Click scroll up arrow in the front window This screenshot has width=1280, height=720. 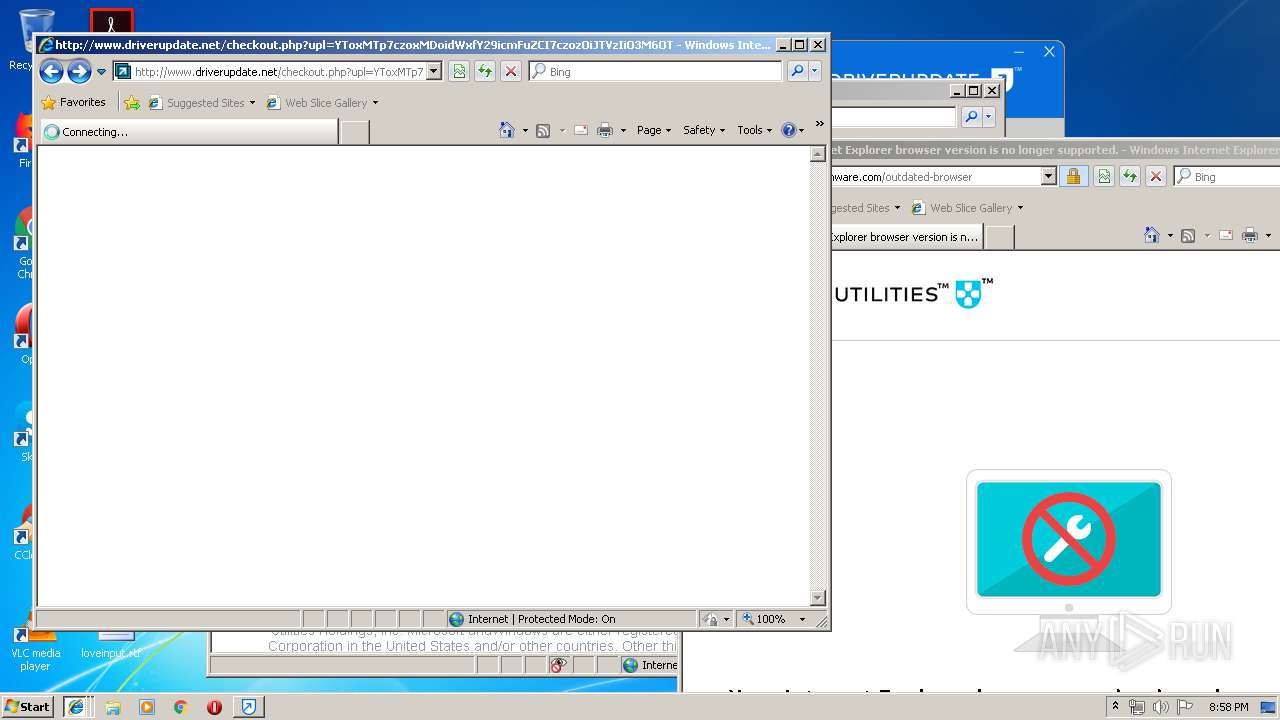tap(817, 154)
